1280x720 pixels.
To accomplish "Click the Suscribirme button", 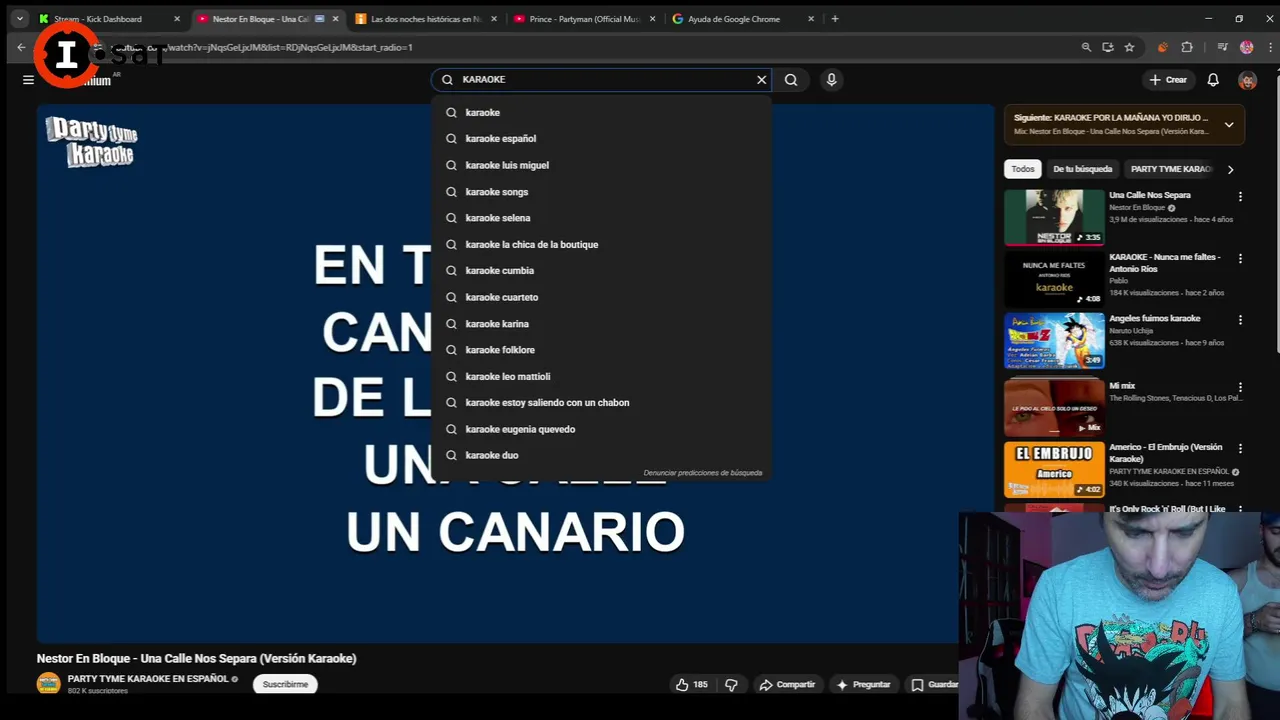I will pyautogui.click(x=285, y=685).
